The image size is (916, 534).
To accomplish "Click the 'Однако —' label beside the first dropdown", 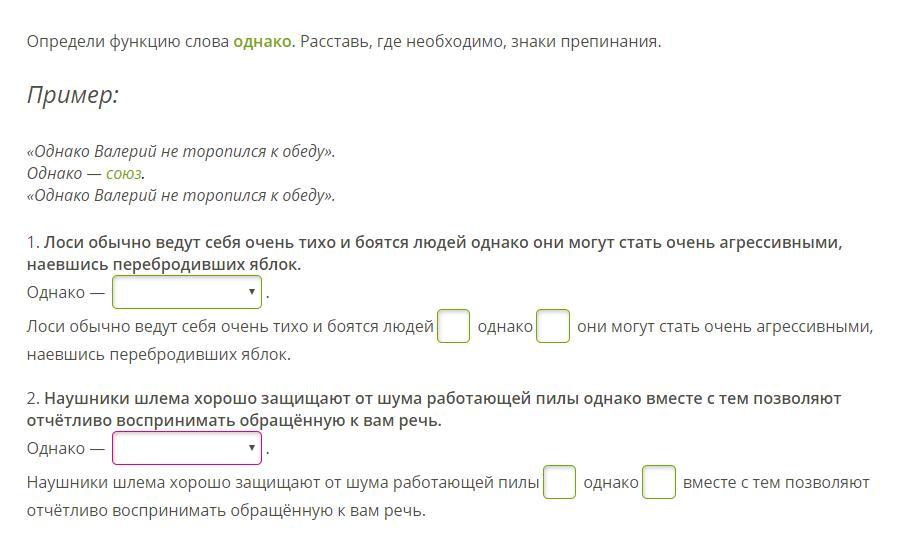I will coord(66,293).
